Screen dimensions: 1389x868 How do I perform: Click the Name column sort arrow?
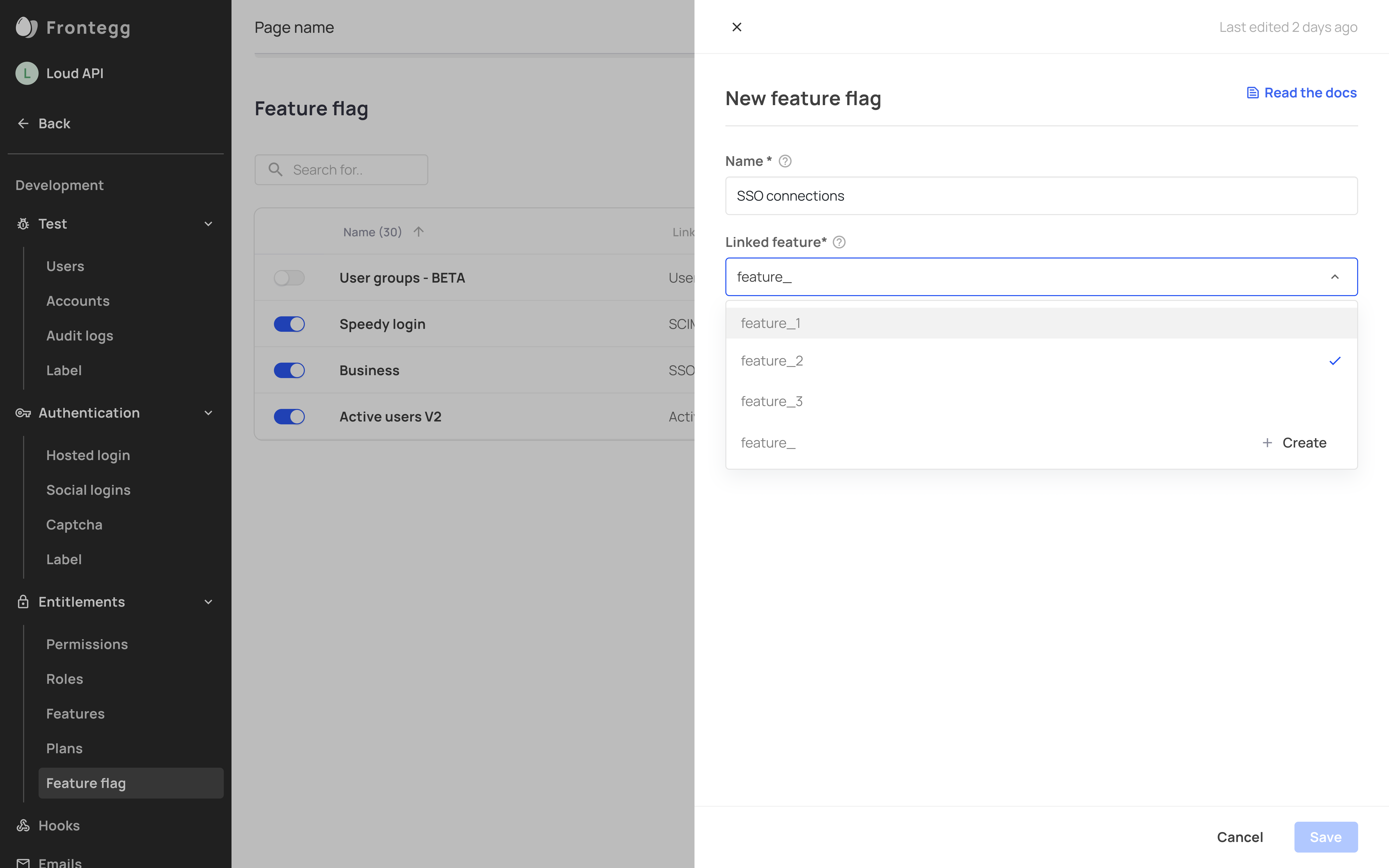click(418, 232)
